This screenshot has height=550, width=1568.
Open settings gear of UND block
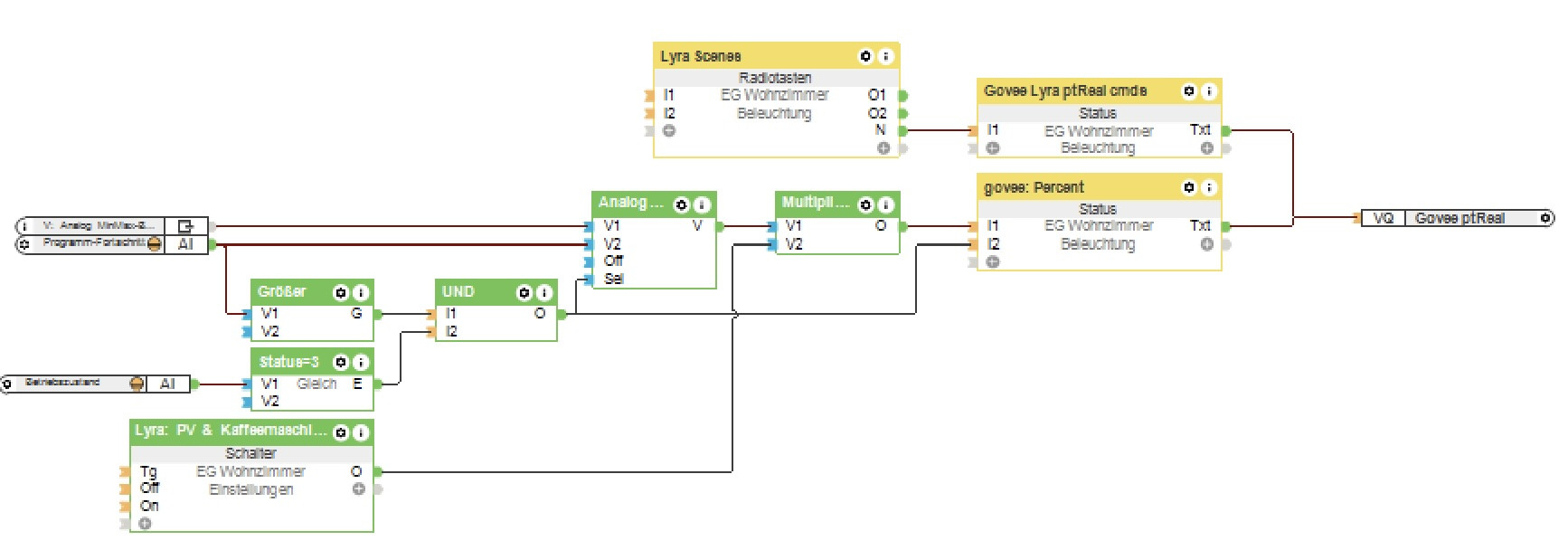point(524,292)
